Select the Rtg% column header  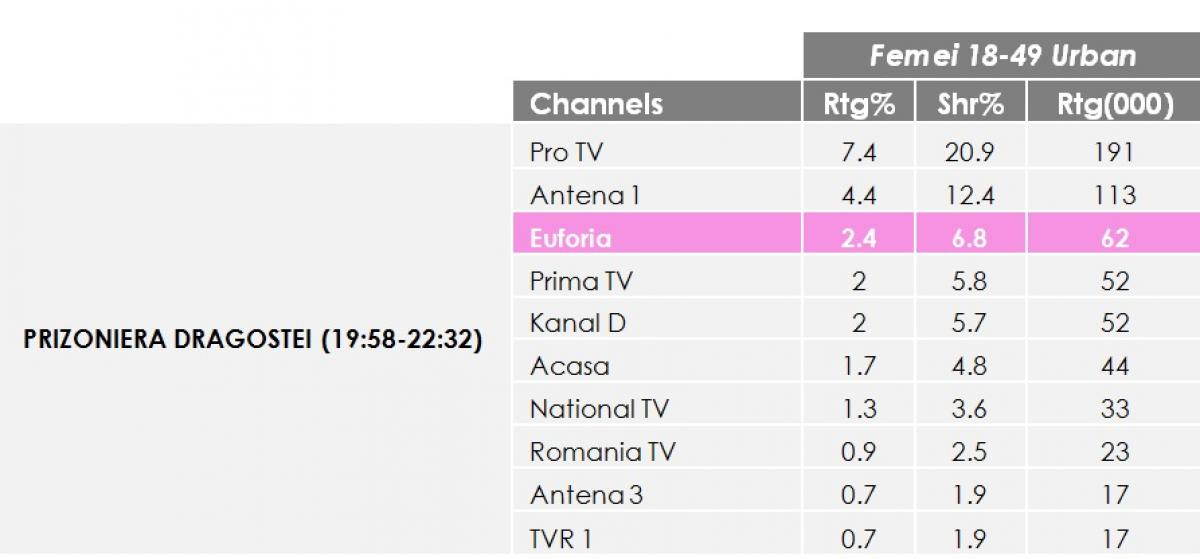coord(859,104)
